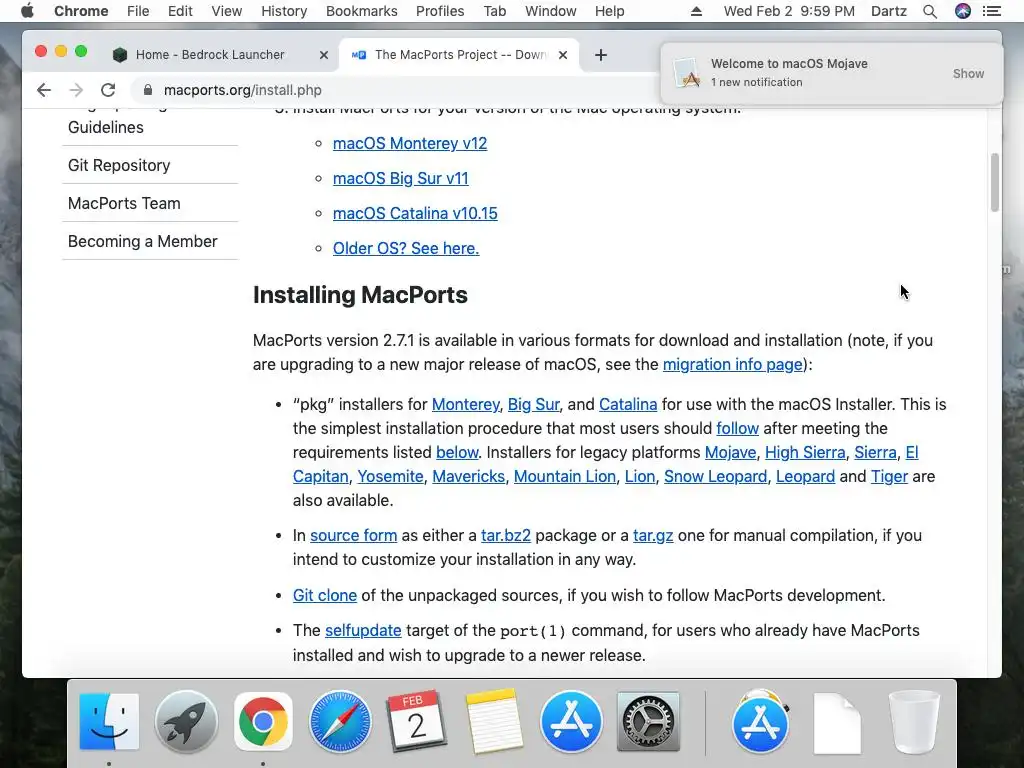This screenshot has width=1024, height=768.
Task: Click the macOS Big Sur v11 link
Action: click(400, 178)
